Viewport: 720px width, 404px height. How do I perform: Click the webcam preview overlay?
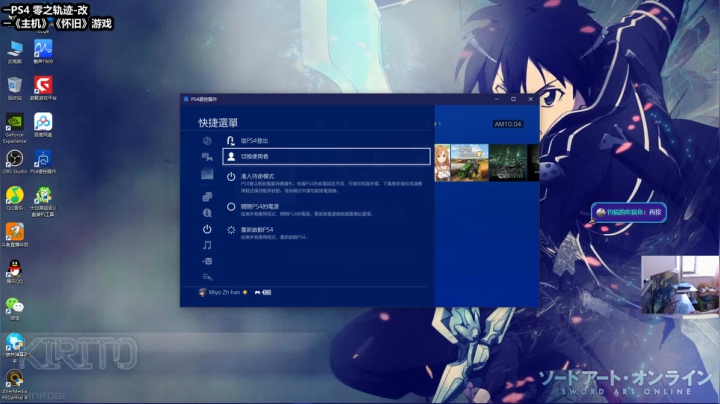(680, 285)
